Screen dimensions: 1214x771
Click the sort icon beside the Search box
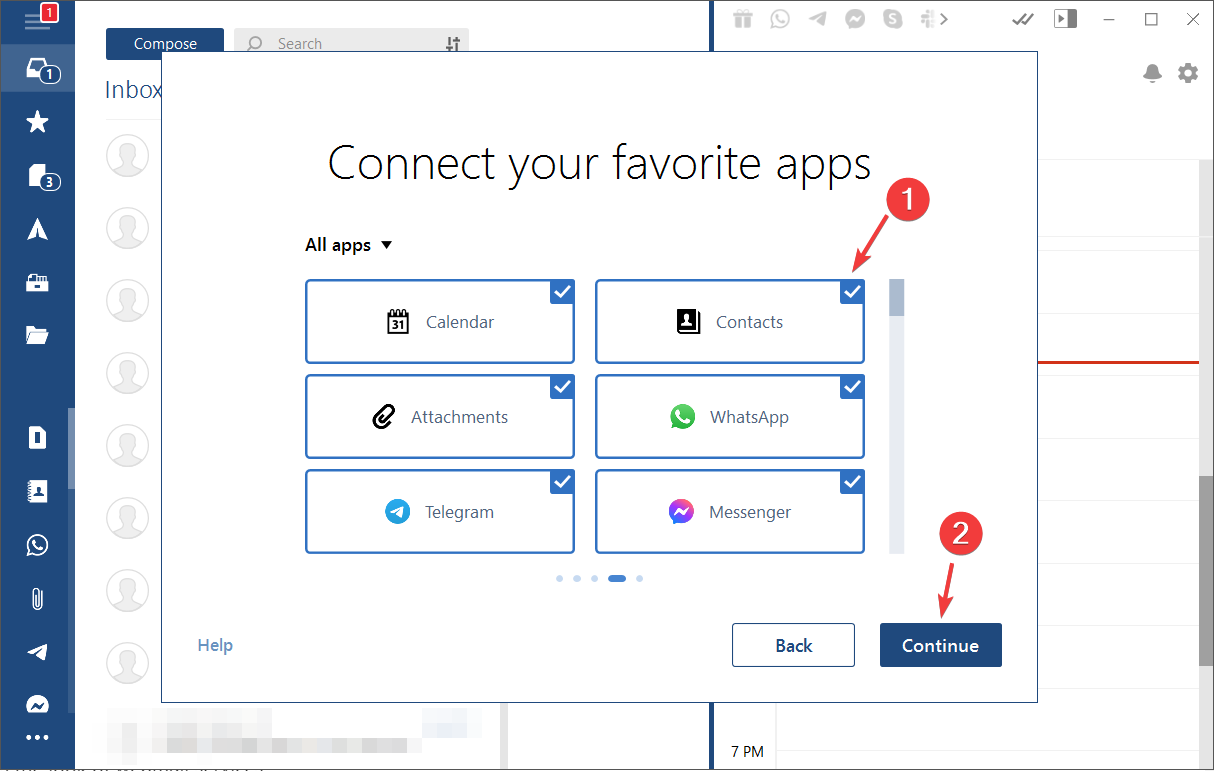(x=453, y=44)
